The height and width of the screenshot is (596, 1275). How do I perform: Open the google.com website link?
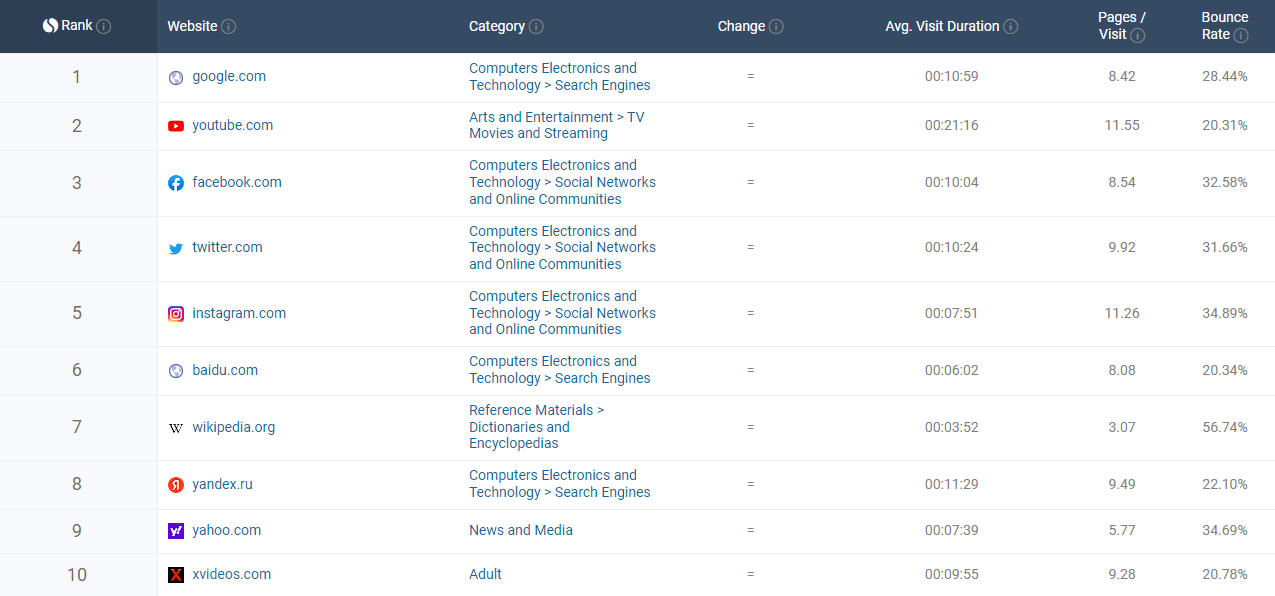tap(229, 77)
